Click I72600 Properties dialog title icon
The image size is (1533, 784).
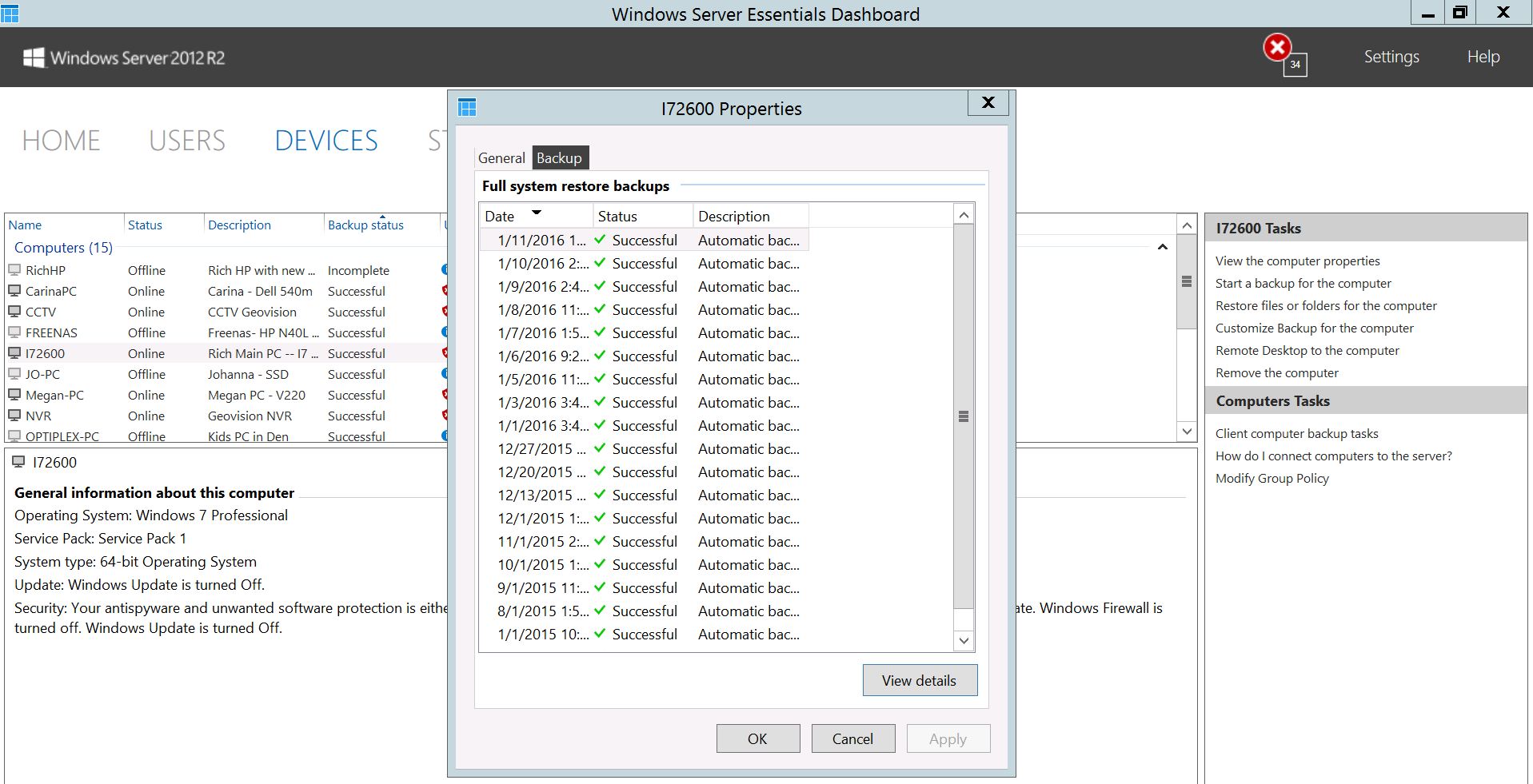pyautogui.click(x=467, y=108)
